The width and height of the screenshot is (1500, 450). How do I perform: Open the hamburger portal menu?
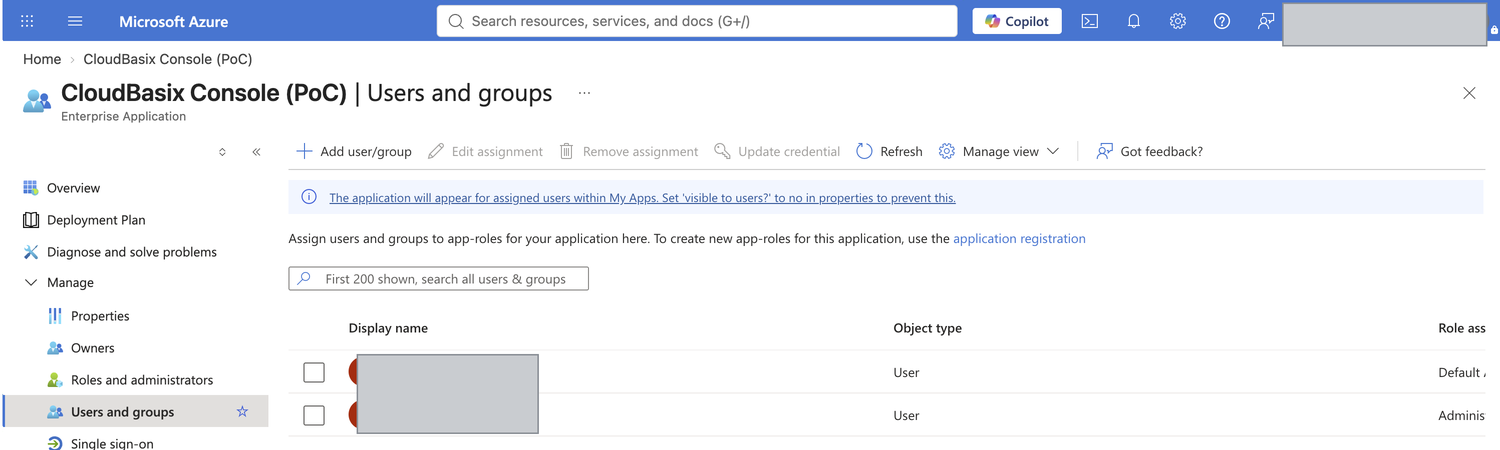point(75,21)
